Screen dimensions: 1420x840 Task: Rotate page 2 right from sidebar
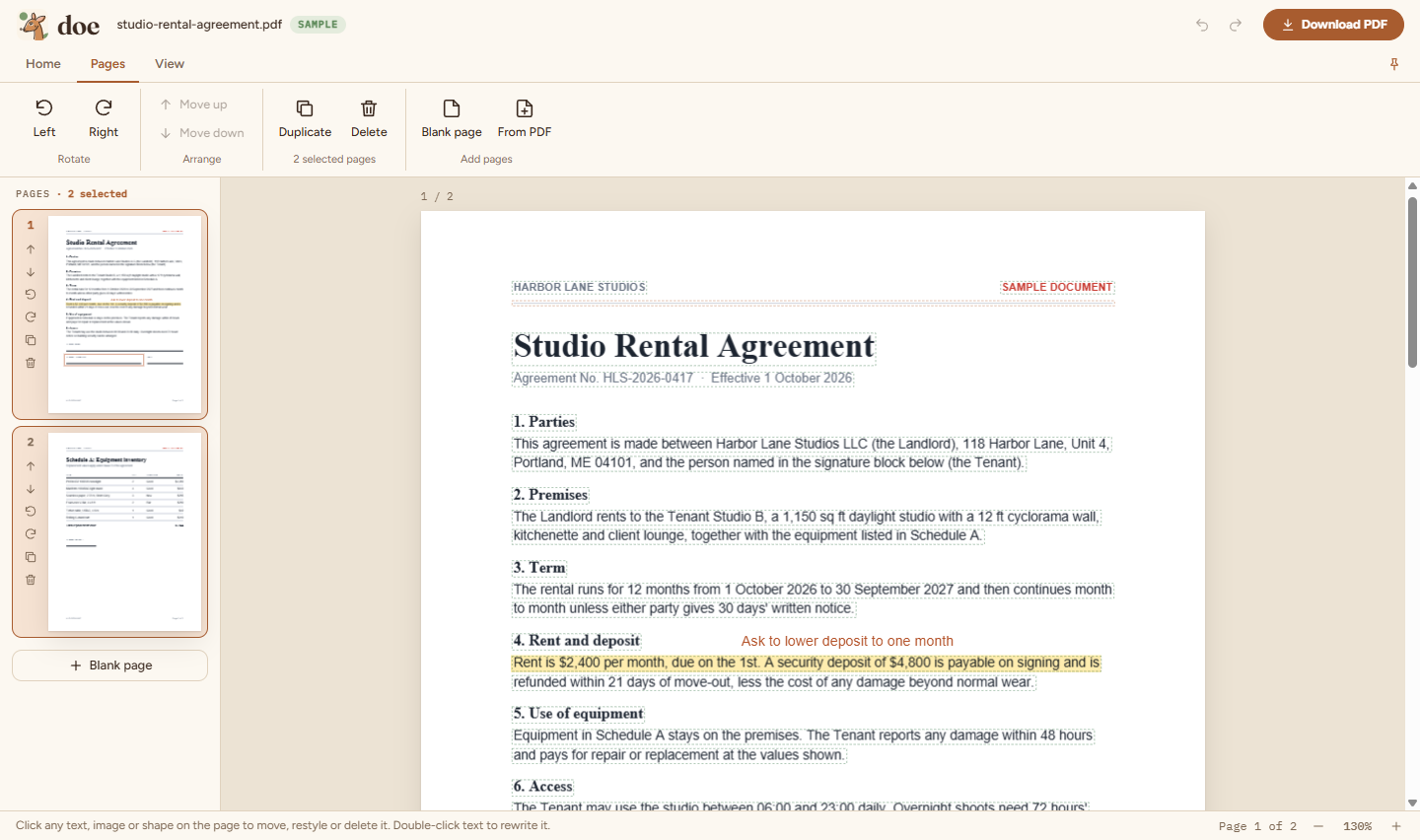[x=31, y=534]
